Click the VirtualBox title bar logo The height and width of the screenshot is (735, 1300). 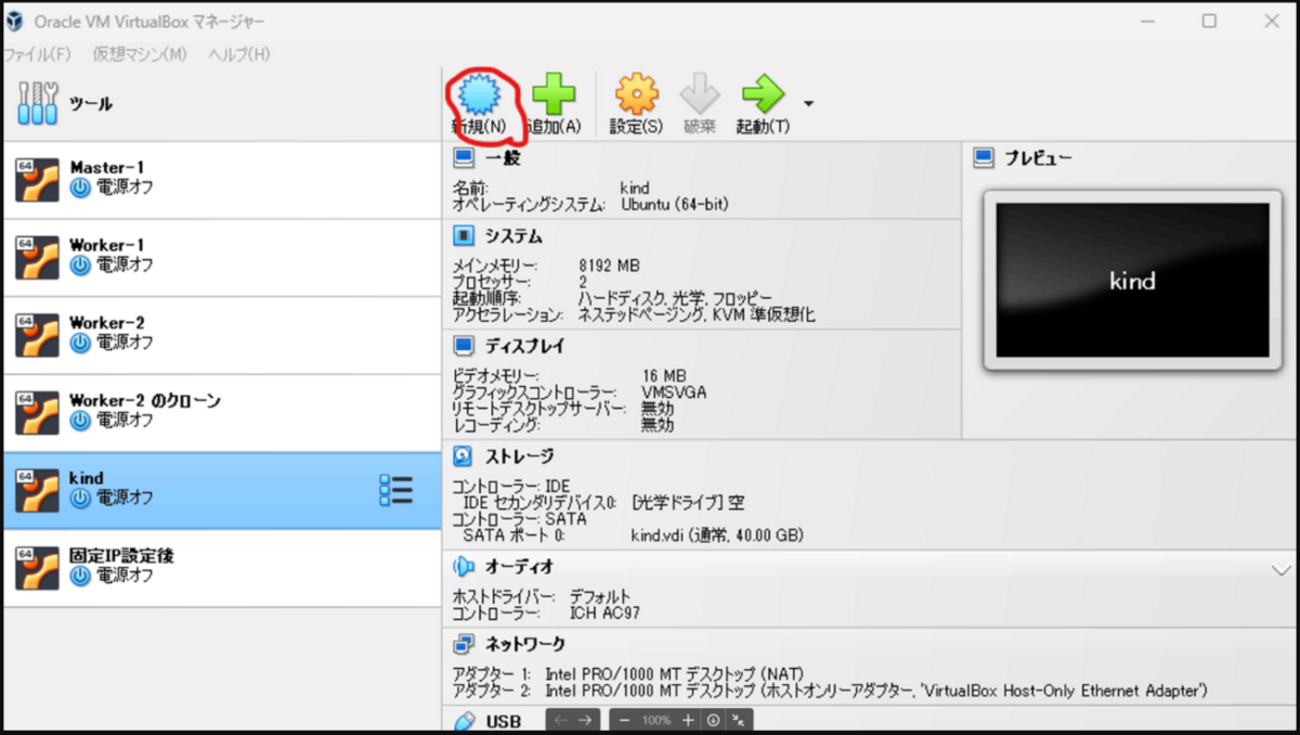pos(15,21)
